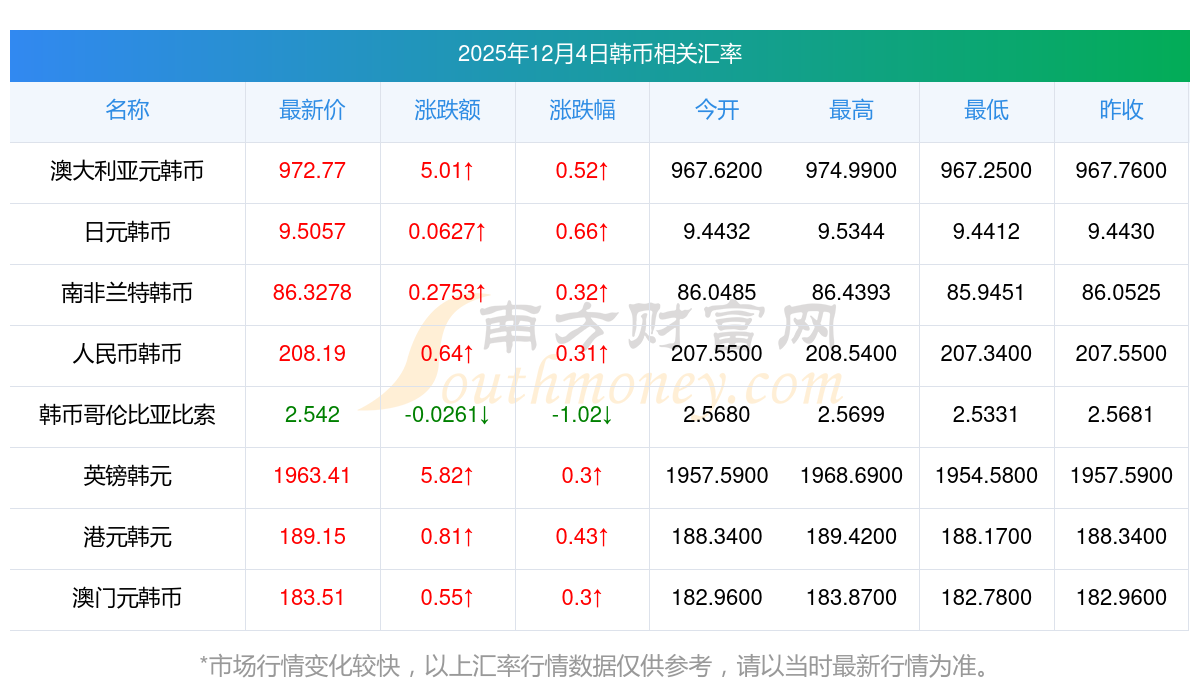
Task: Select the 今开 column header
Action: (x=717, y=110)
